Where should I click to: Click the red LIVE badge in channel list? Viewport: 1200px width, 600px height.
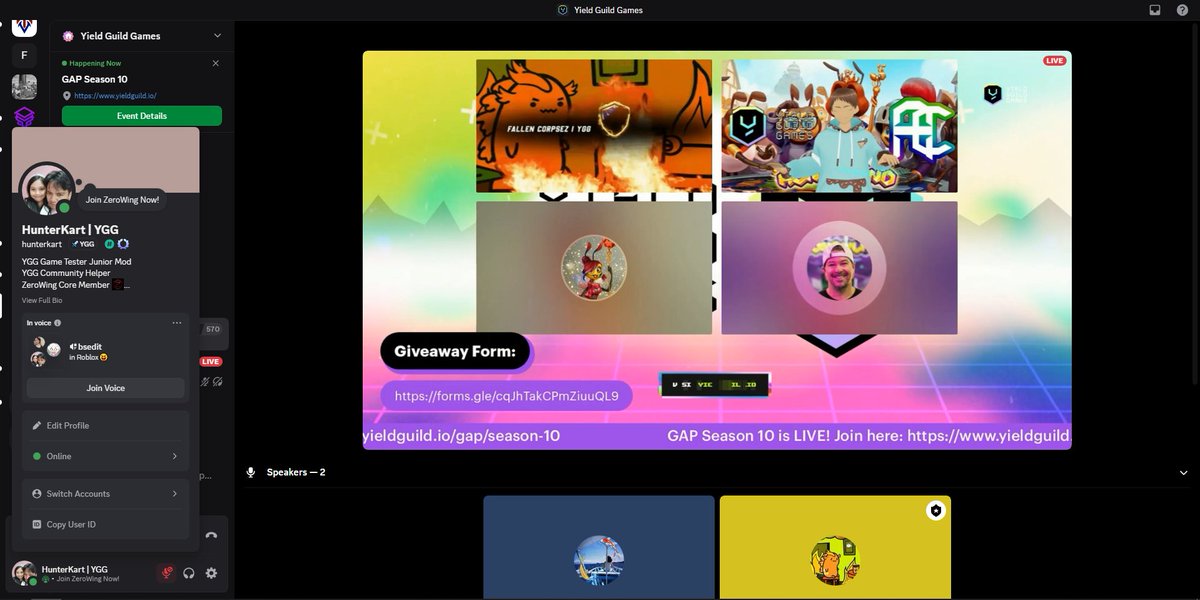pos(211,361)
